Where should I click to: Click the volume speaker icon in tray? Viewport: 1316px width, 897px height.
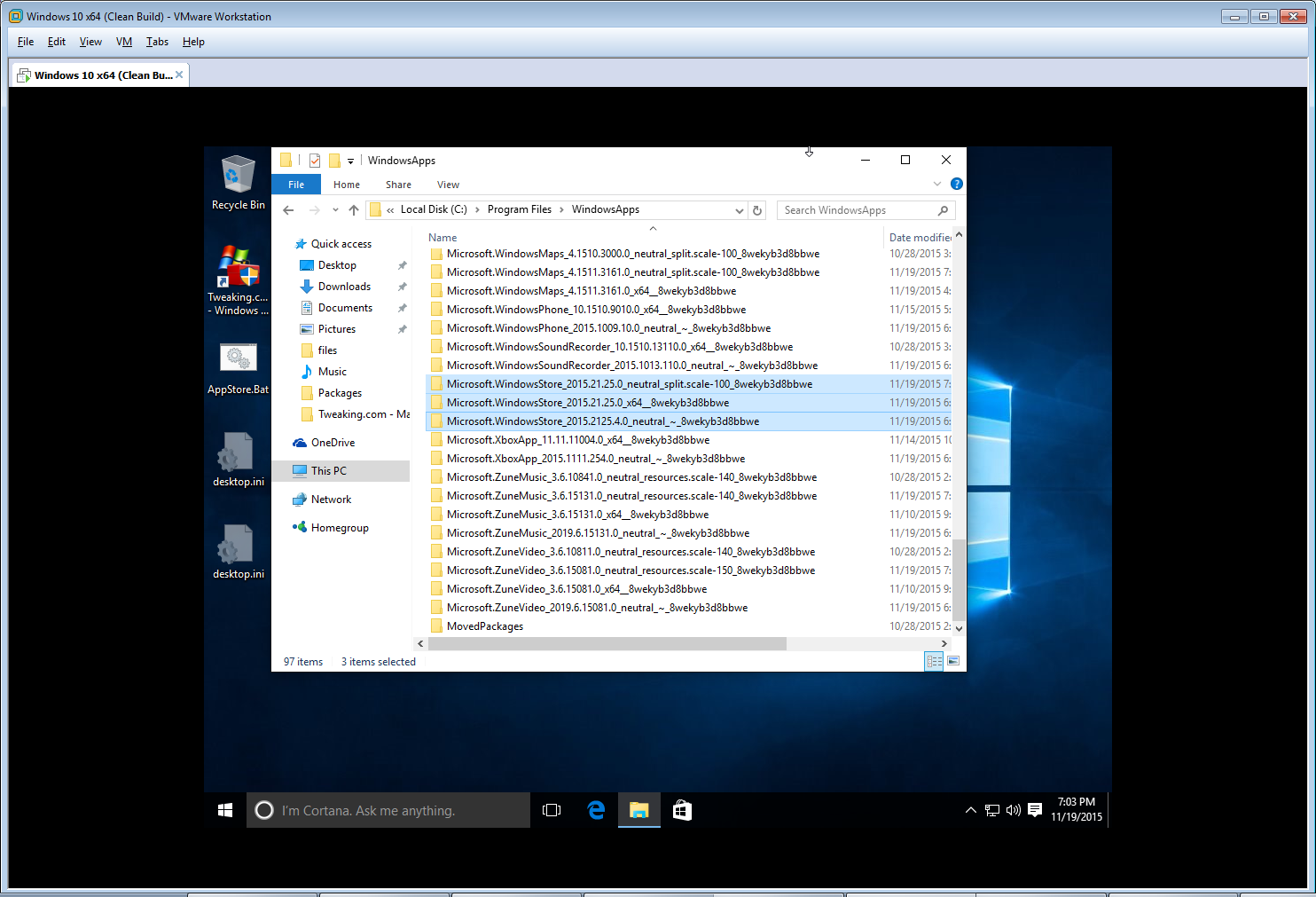1013,810
